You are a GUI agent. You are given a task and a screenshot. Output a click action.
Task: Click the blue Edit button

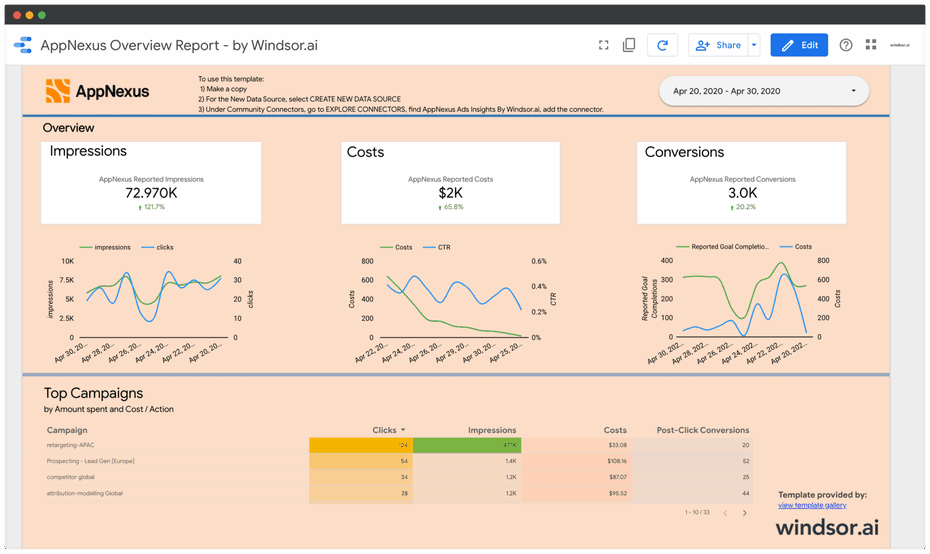pos(799,45)
